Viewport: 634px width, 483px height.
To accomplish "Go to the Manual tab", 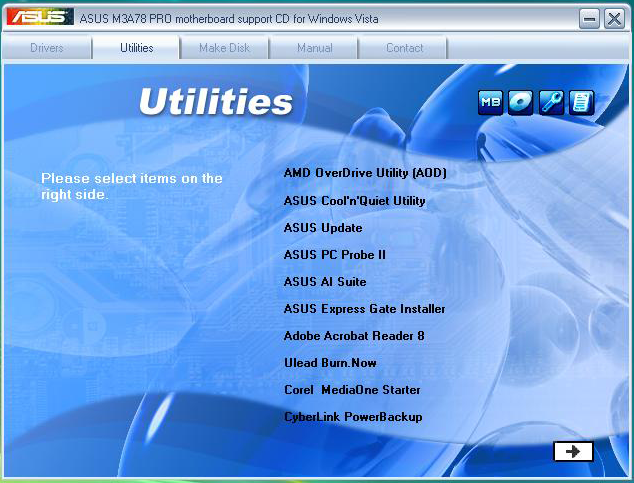I will pos(315,48).
